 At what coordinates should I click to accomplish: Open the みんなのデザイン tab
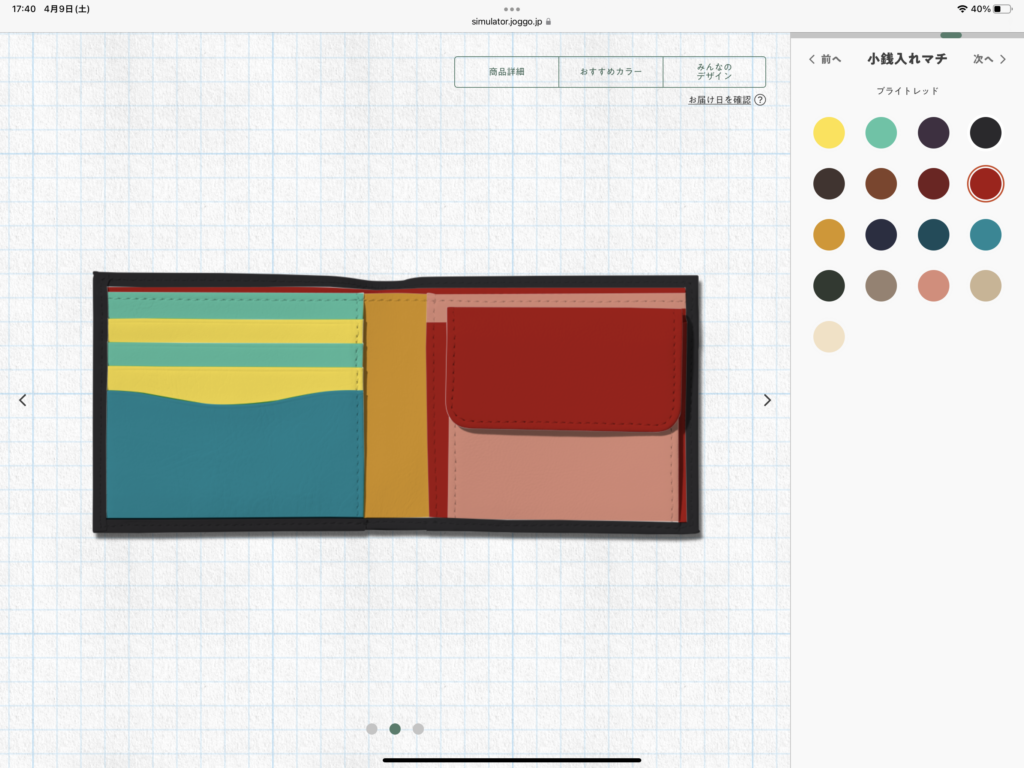coord(714,72)
